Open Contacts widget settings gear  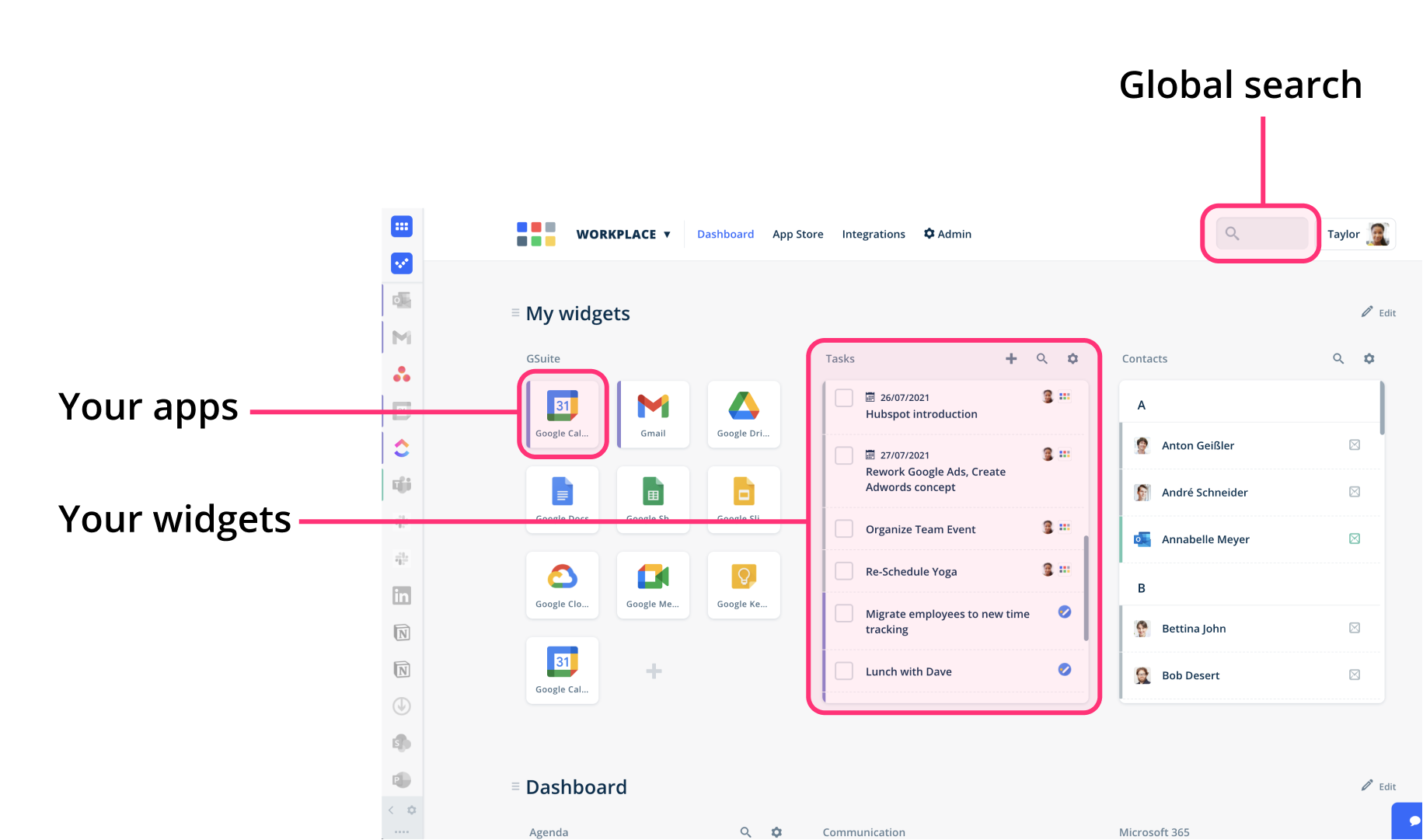click(1369, 358)
